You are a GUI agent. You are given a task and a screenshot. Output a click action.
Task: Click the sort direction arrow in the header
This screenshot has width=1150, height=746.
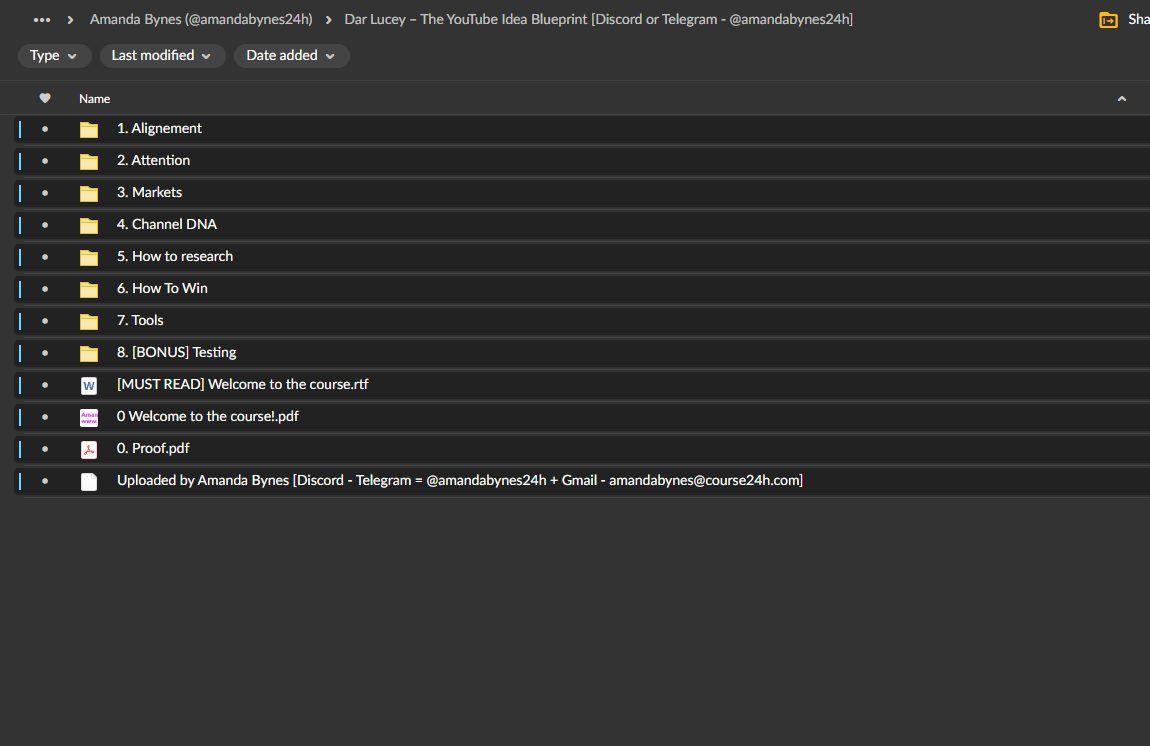pyautogui.click(x=1121, y=98)
